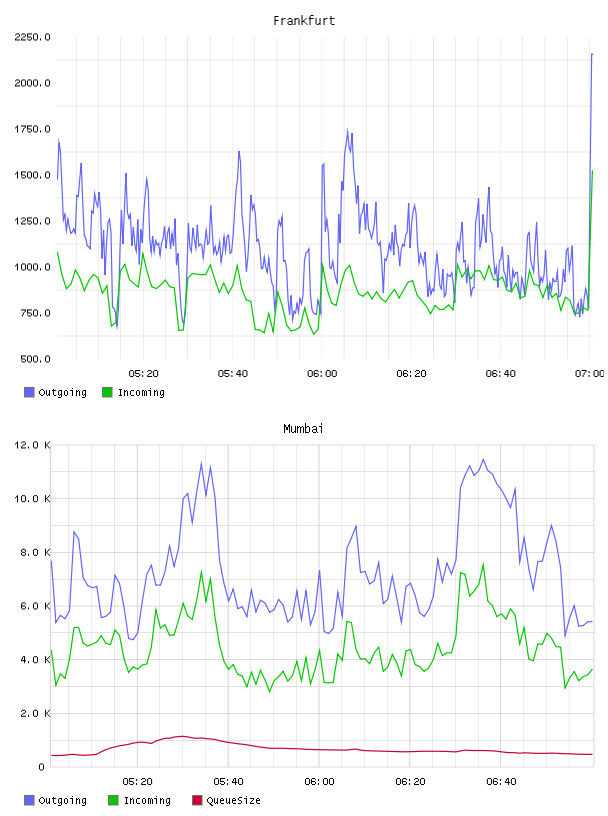Click the red QueueSize line in Mumbai
Image resolution: width=608 pixels, height=816 pixels.
(323, 749)
